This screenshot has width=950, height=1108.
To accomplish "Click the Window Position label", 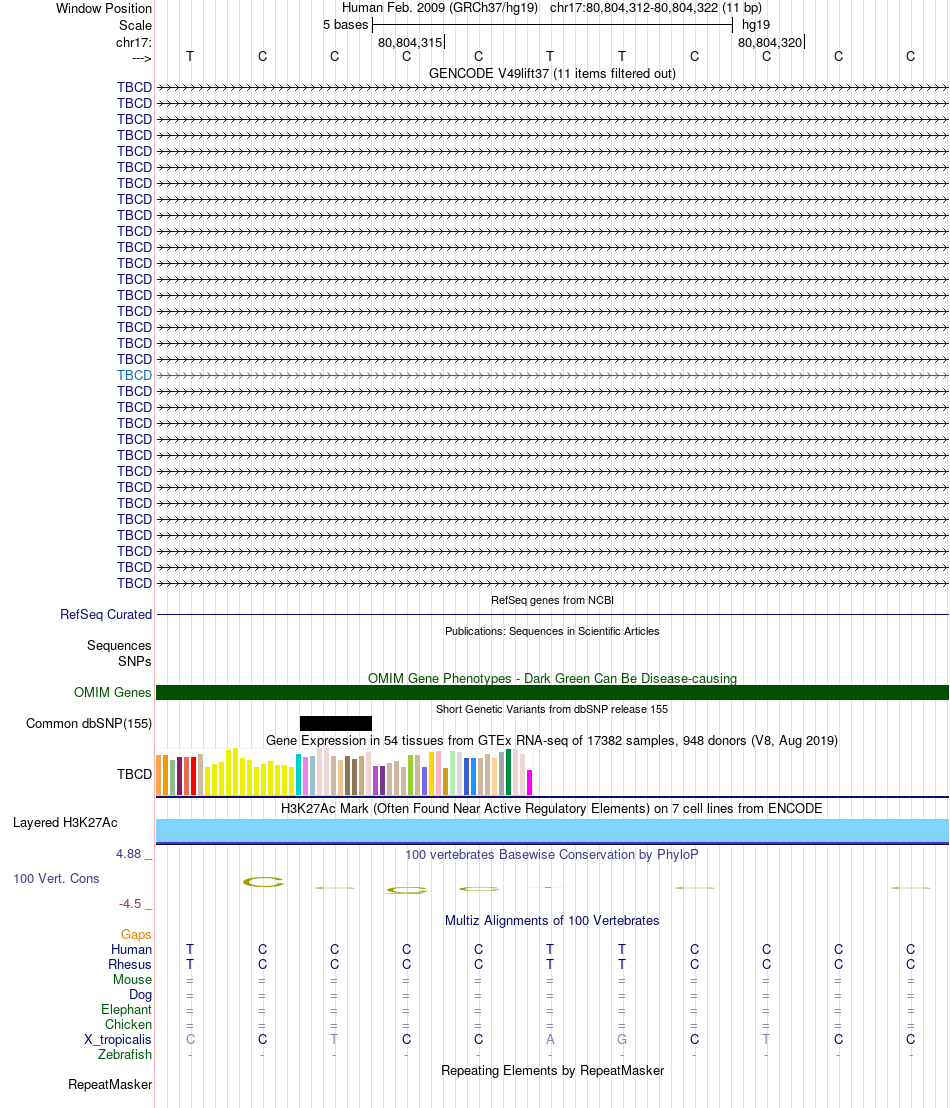I will (x=104, y=8).
